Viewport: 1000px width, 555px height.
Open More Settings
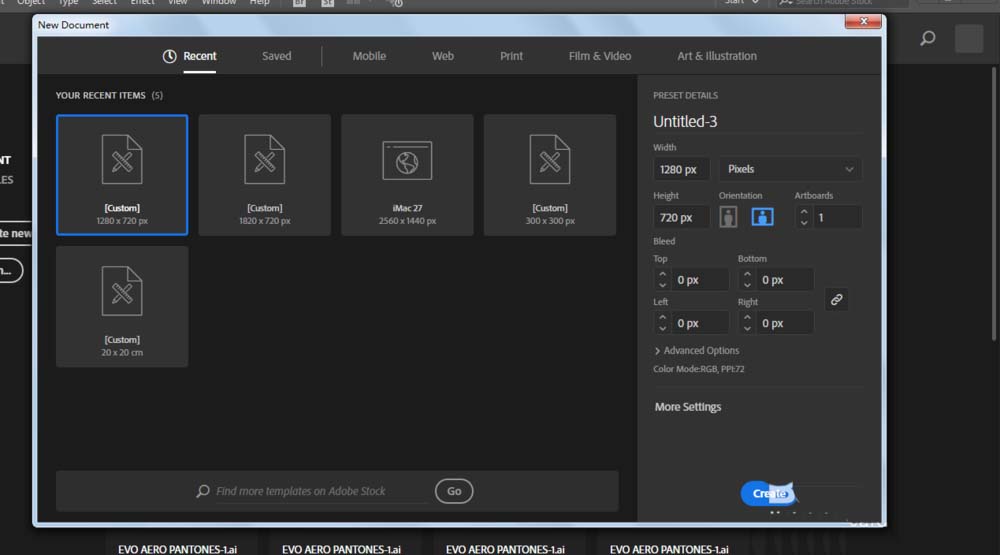688,407
